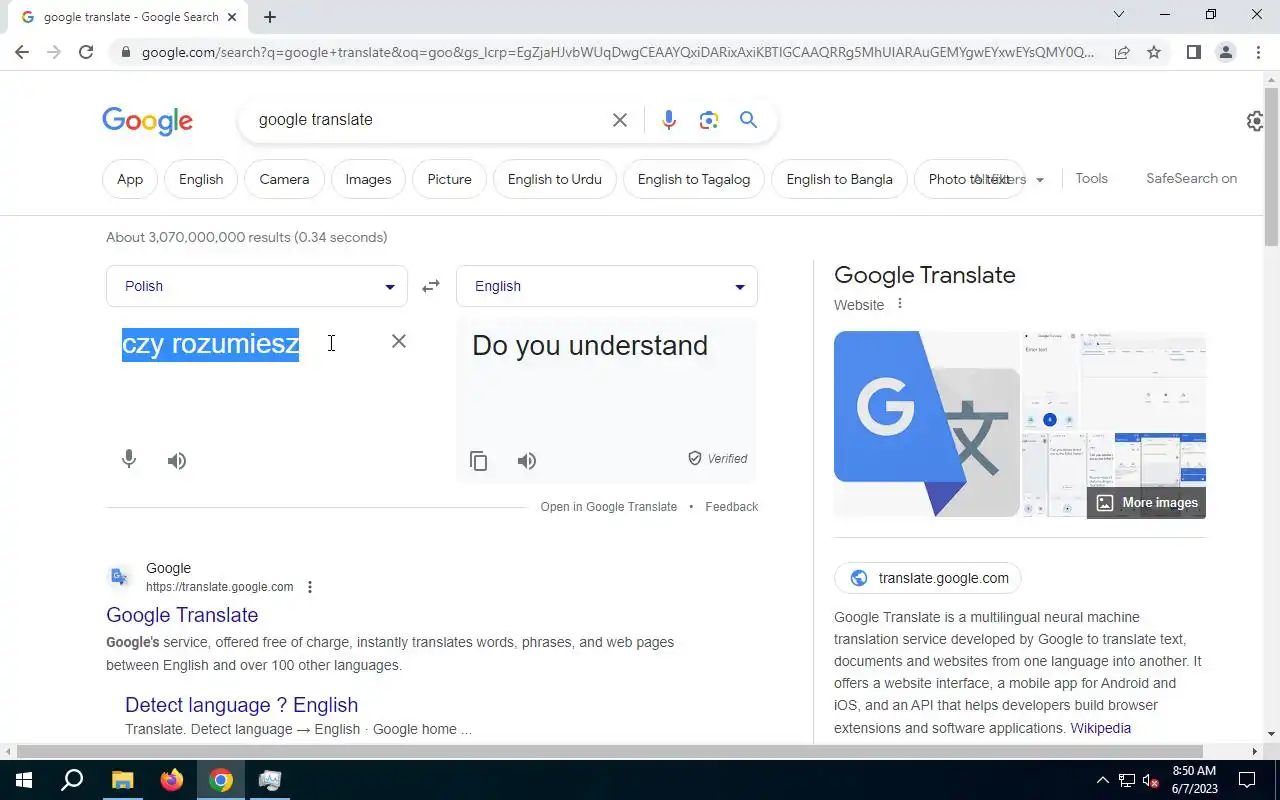Click the swap languages arrows icon
Screen dimensions: 1280x800
point(431,286)
